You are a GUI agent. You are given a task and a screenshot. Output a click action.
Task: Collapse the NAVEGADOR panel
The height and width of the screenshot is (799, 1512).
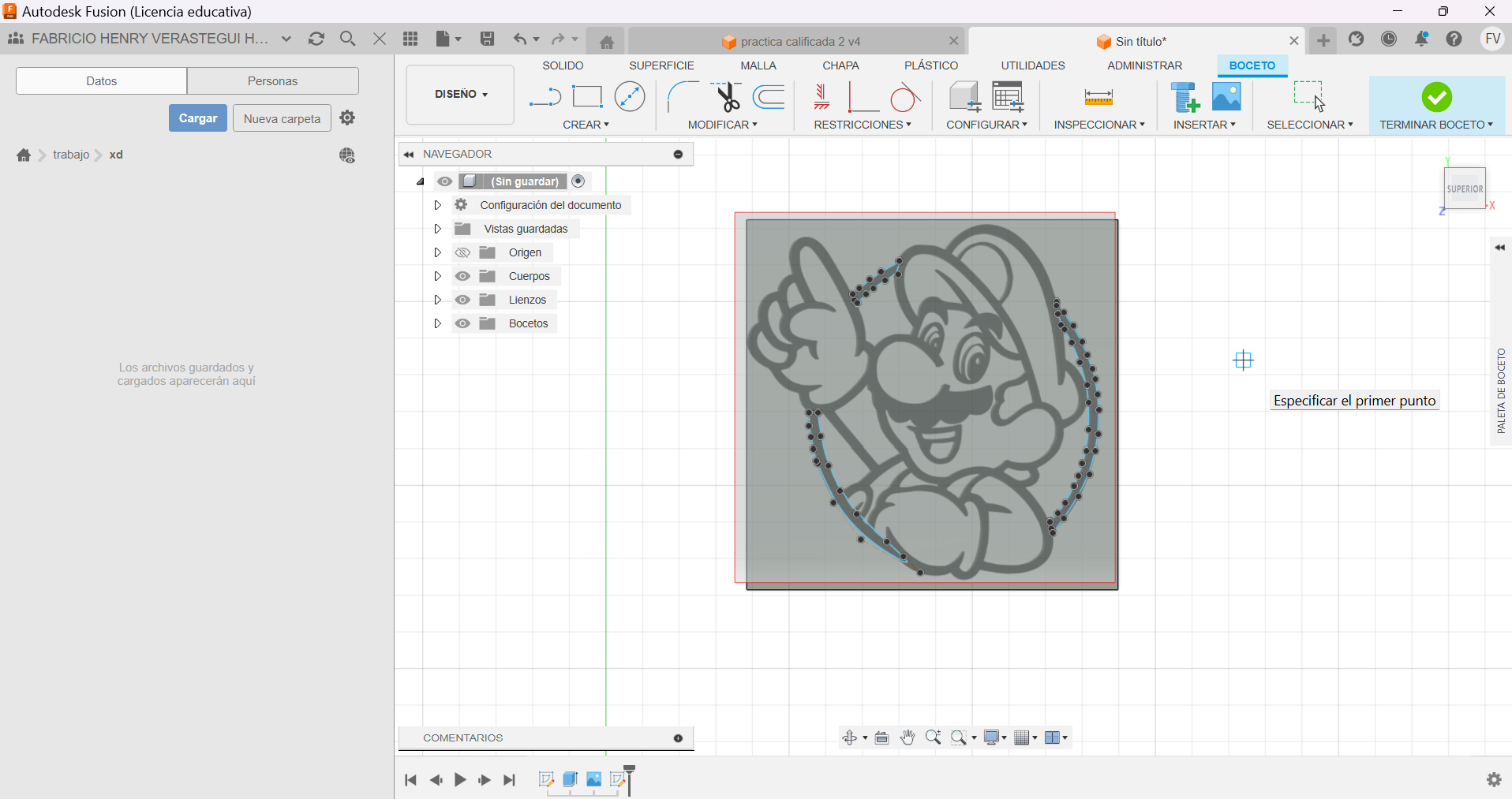(x=409, y=155)
